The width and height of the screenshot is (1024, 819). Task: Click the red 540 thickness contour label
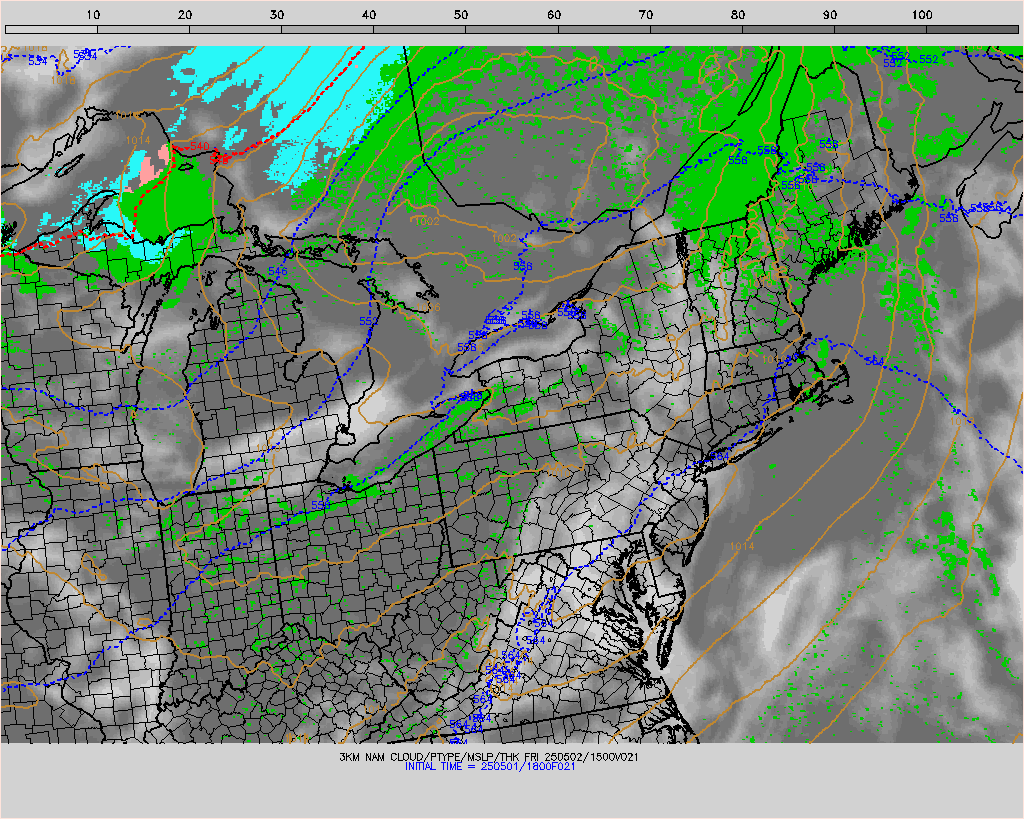(199, 146)
